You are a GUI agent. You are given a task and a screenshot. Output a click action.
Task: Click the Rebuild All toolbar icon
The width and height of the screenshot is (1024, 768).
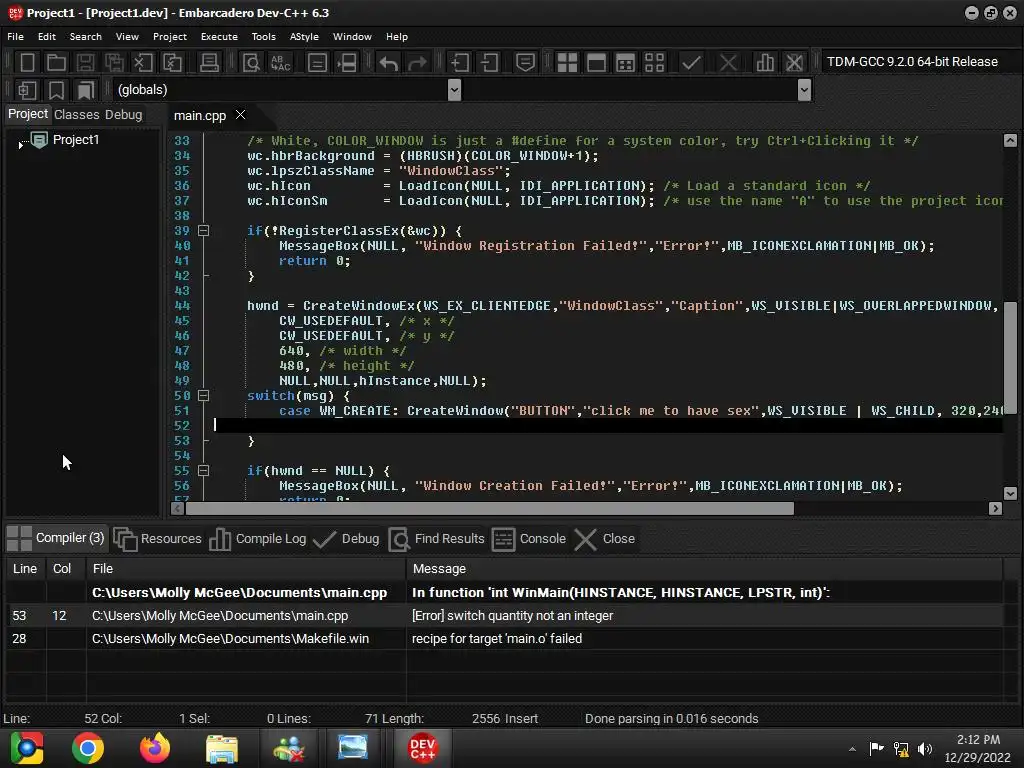[x=654, y=63]
